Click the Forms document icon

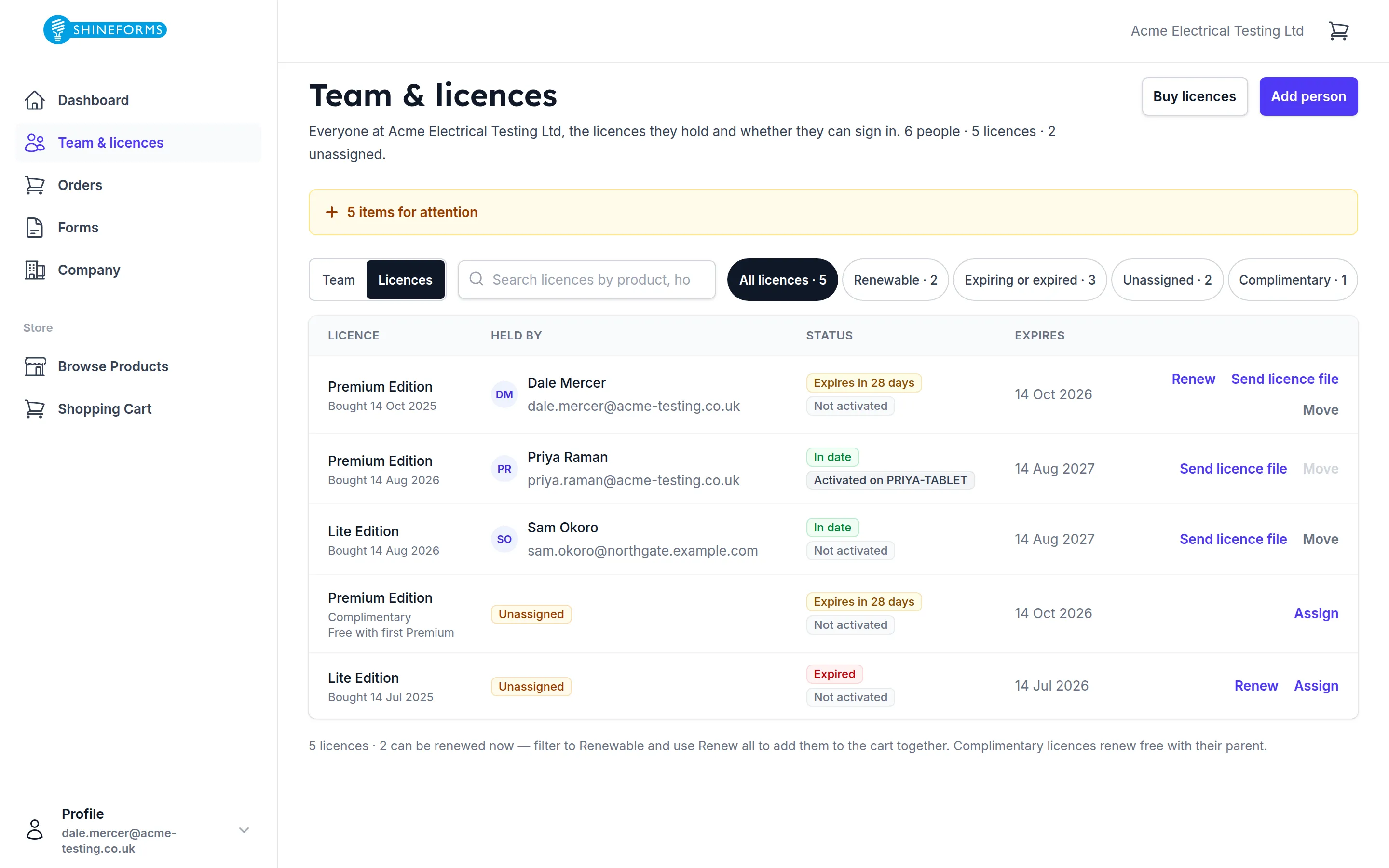click(x=34, y=227)
